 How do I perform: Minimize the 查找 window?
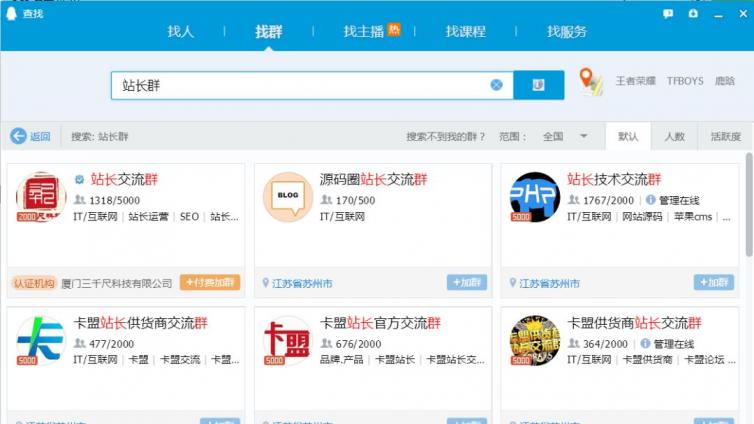click(718, 14)
